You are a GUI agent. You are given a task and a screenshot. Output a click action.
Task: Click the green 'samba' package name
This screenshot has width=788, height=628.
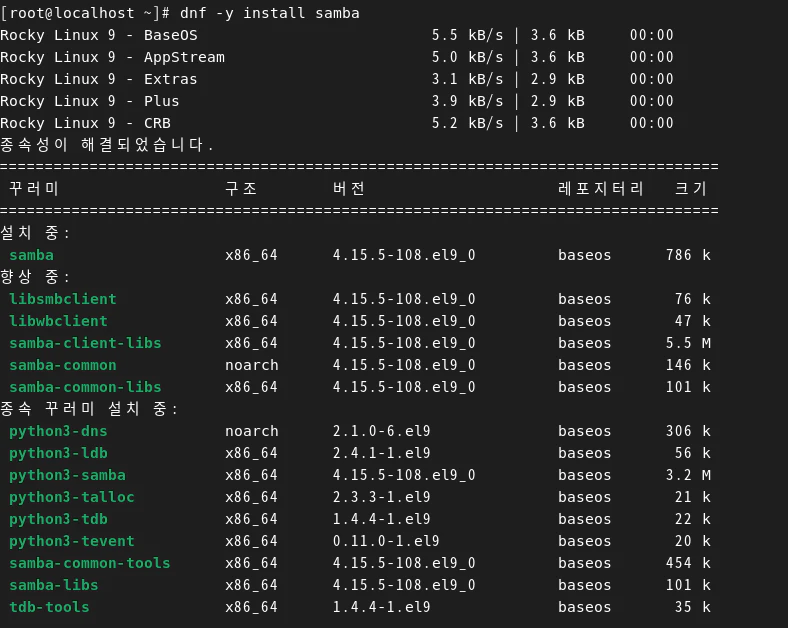31,255
